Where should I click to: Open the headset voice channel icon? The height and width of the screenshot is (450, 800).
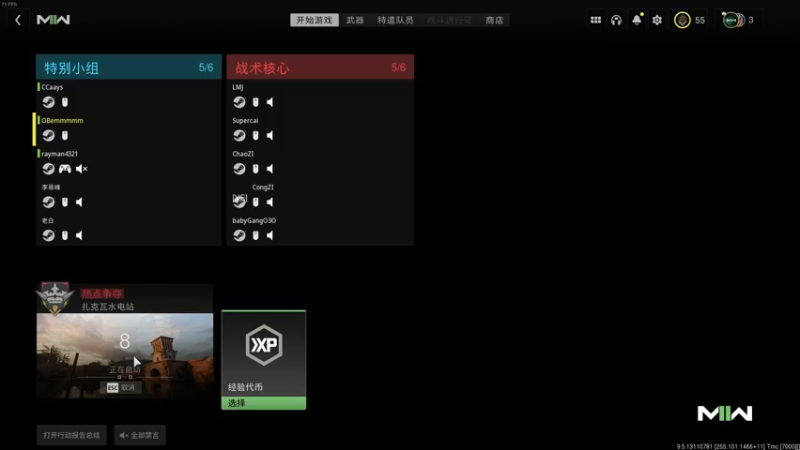click(616, 20)
